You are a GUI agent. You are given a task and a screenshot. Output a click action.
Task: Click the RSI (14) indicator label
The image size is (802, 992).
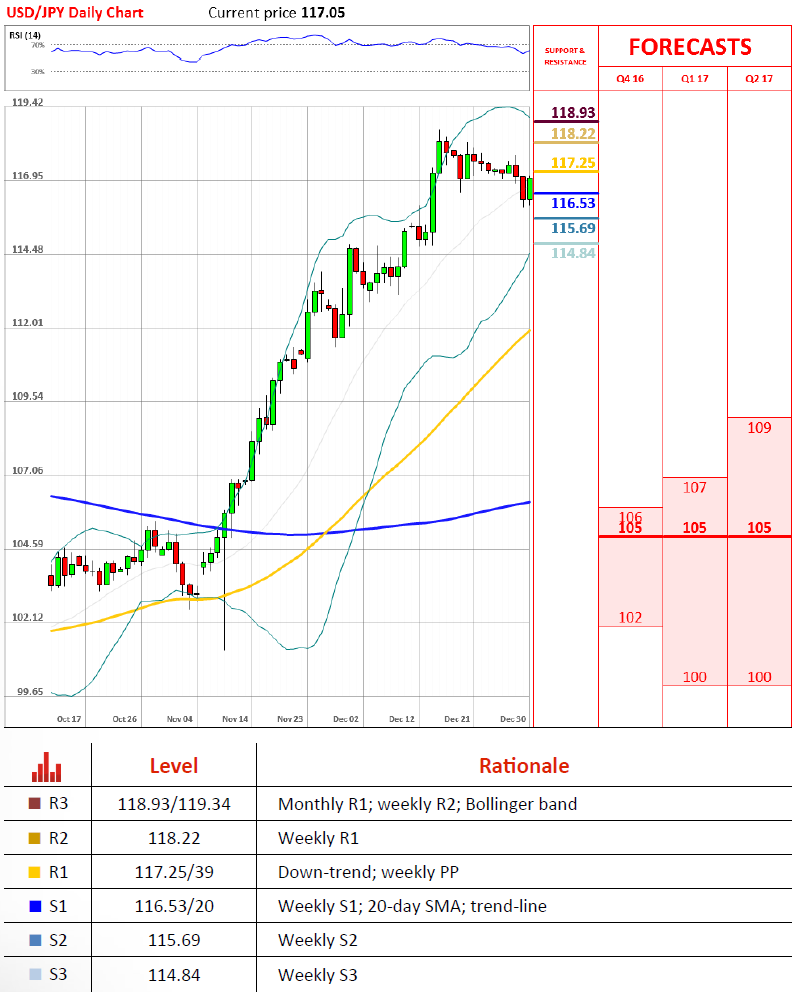coord(25,35)
